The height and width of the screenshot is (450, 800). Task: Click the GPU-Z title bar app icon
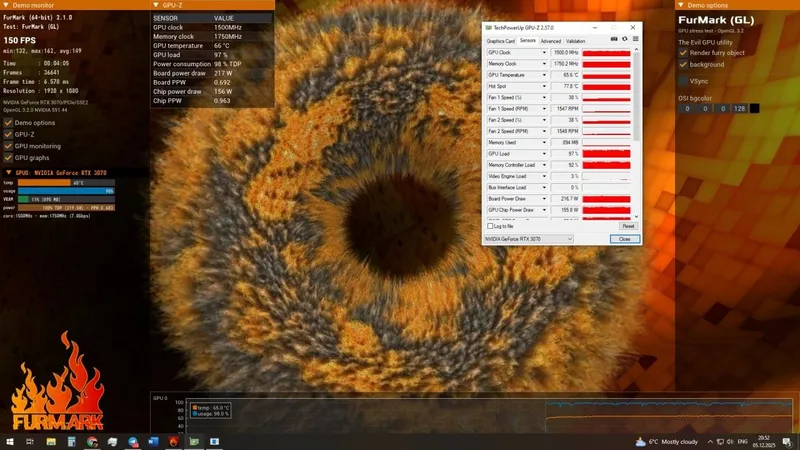pyautogui.click(x=488, y=28)
